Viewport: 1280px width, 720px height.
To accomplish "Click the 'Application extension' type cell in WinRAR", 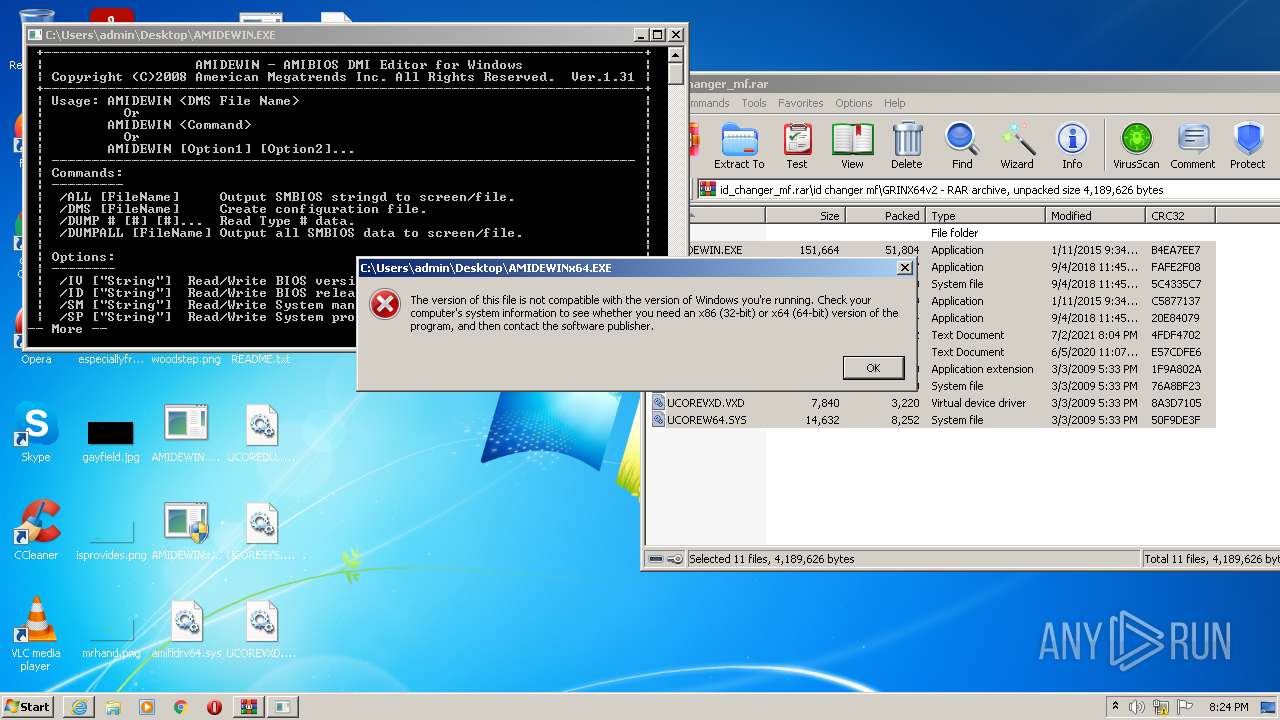I will pos(982,369).
